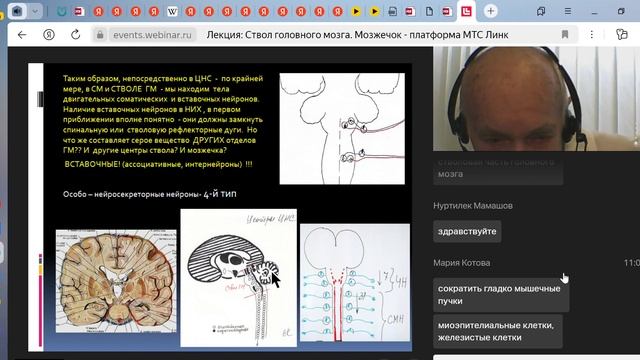Screen dimensions: 640x360
Task: Click the events.webinar.ru address field
Action: tap(152, 35)
